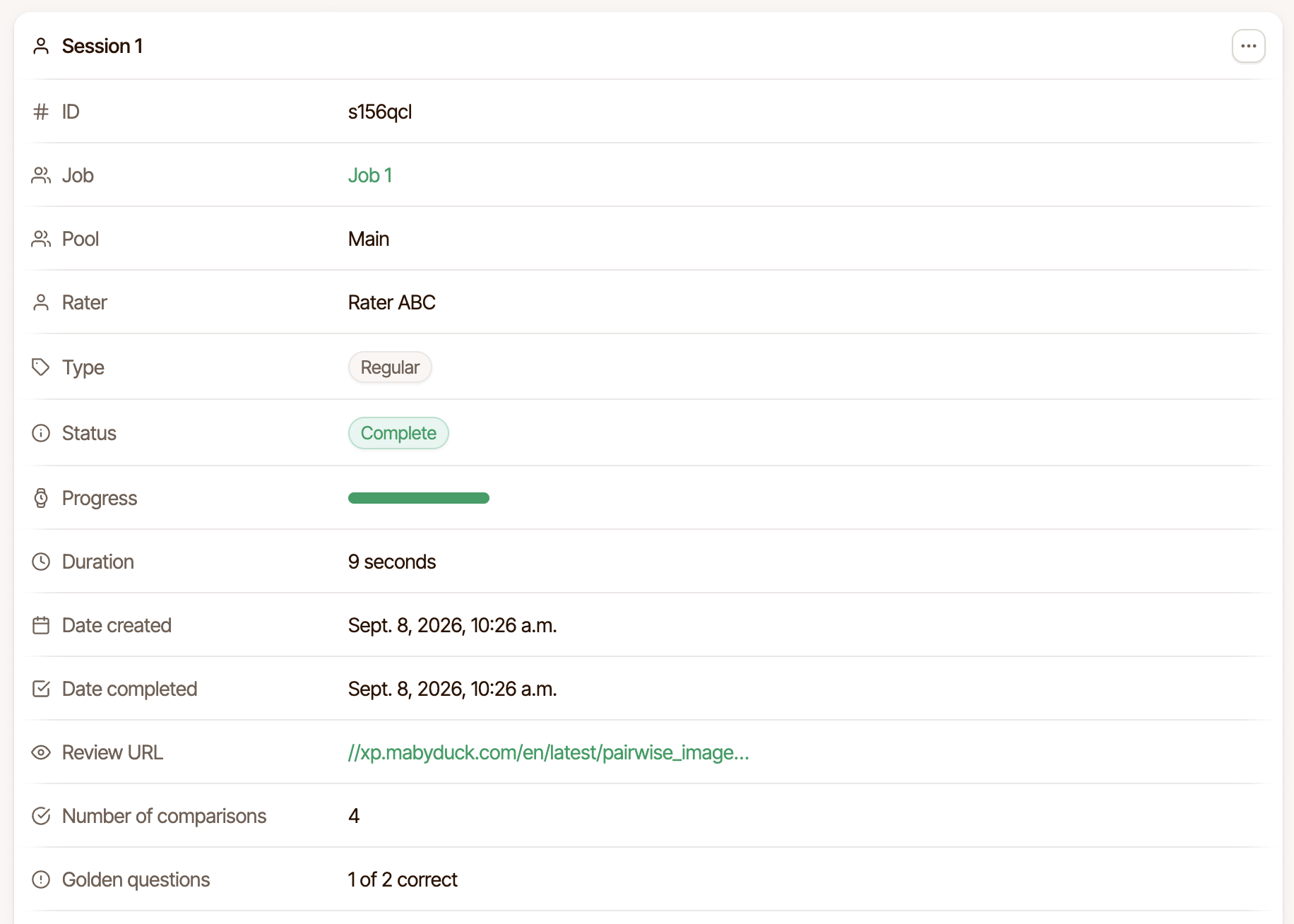
Task: Click the Complete status badge
Action: point(398,433)
